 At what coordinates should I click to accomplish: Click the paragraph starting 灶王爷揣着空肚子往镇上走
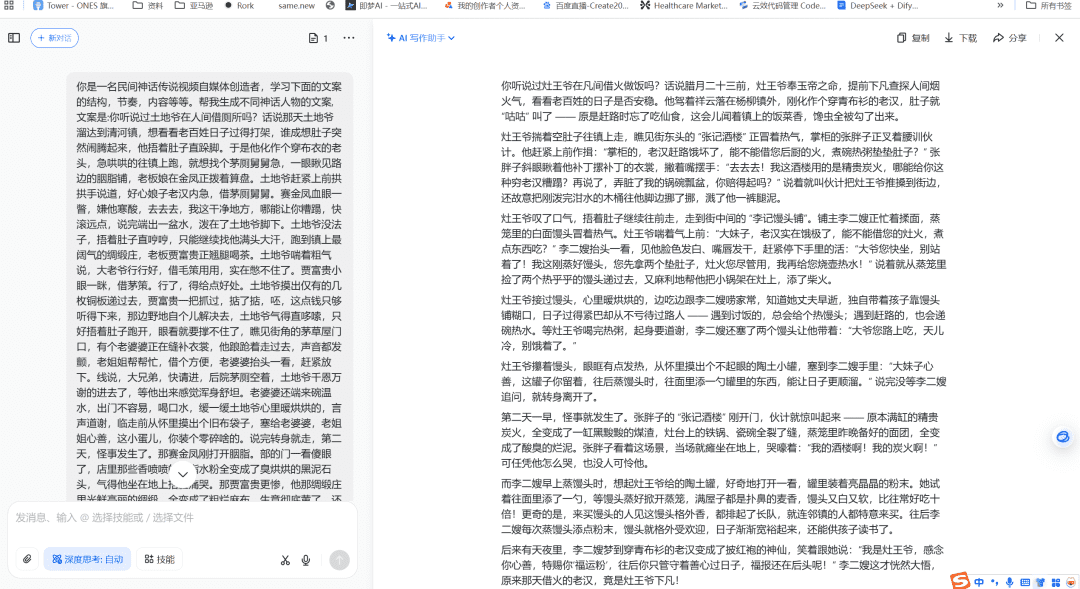(723, 167)
